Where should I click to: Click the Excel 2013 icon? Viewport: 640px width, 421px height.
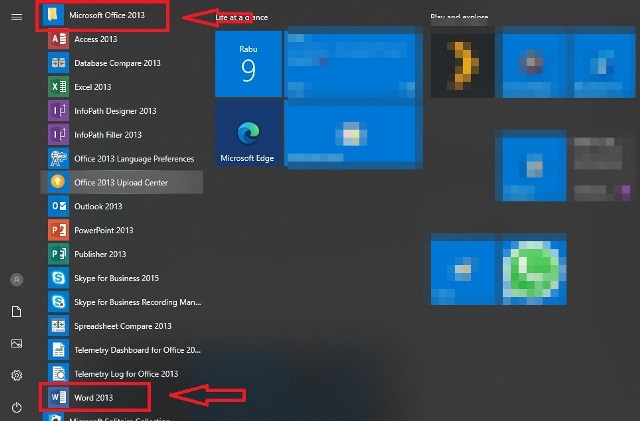pos(58,87)
